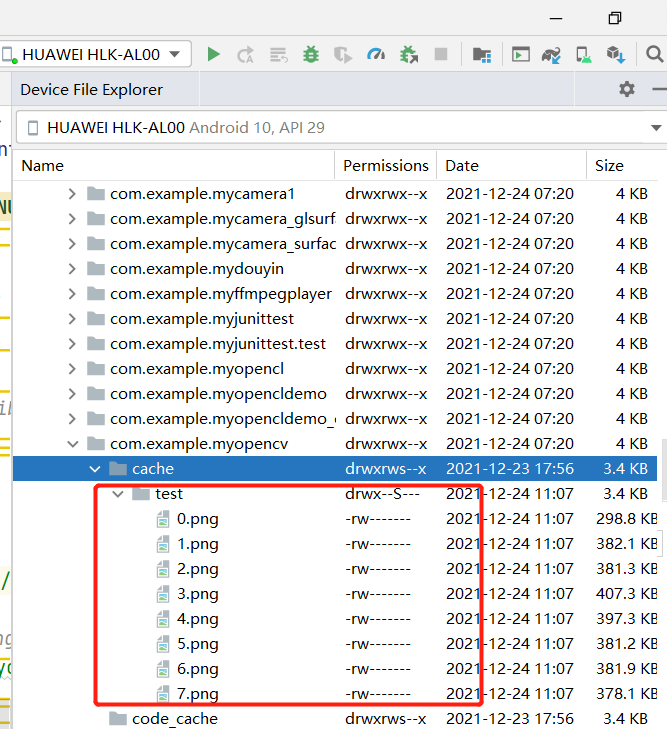667x729 pixels.
Task: Open the AVD Manager icon
Action: coord(584,55)
